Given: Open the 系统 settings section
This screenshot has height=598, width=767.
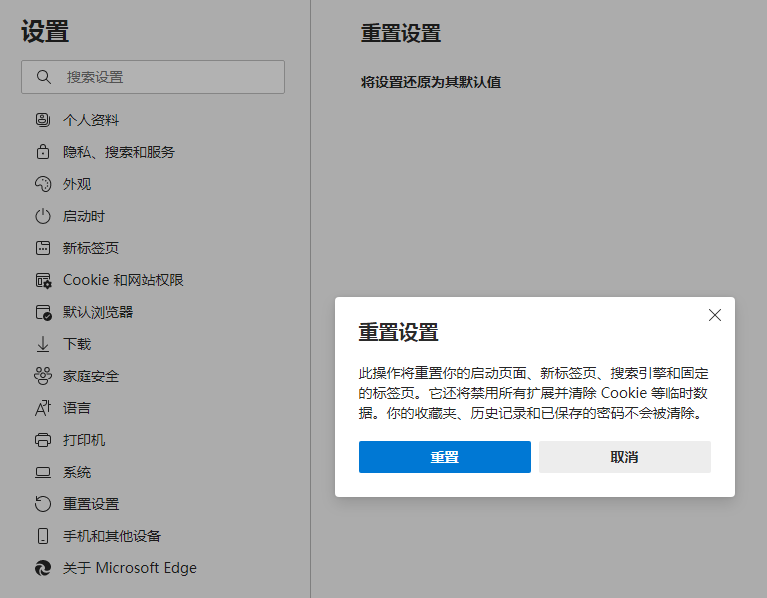Looking at the screenshot, I should 77,472.
